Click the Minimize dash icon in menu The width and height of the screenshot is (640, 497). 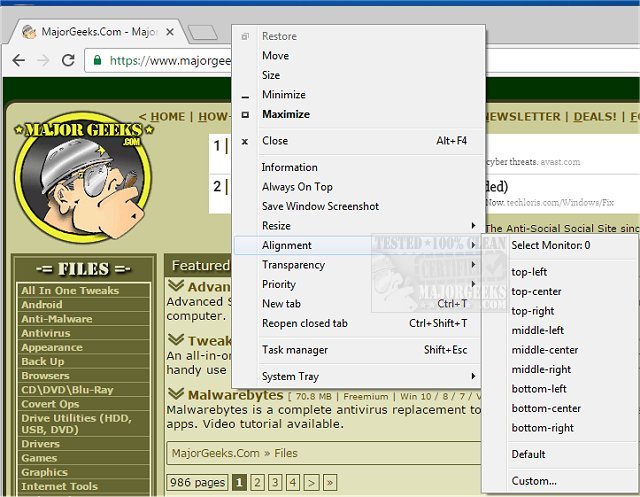click(245, 97)
